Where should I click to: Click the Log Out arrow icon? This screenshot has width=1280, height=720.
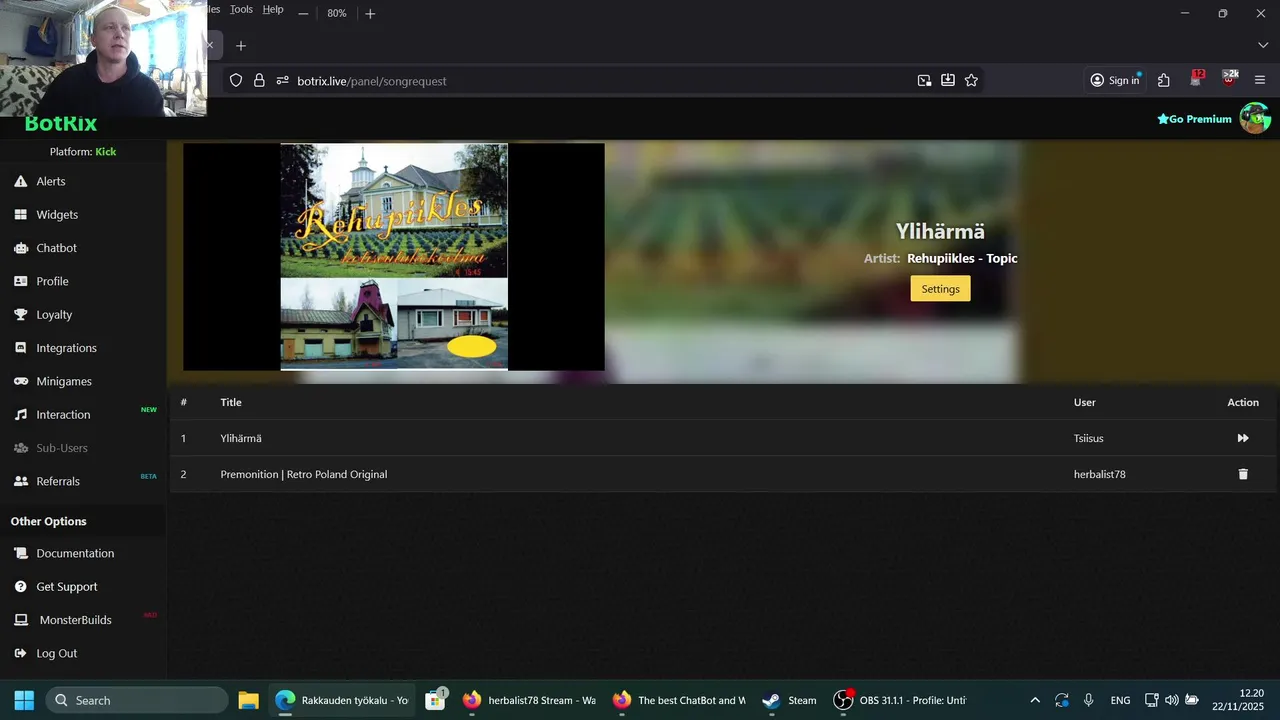20,653
